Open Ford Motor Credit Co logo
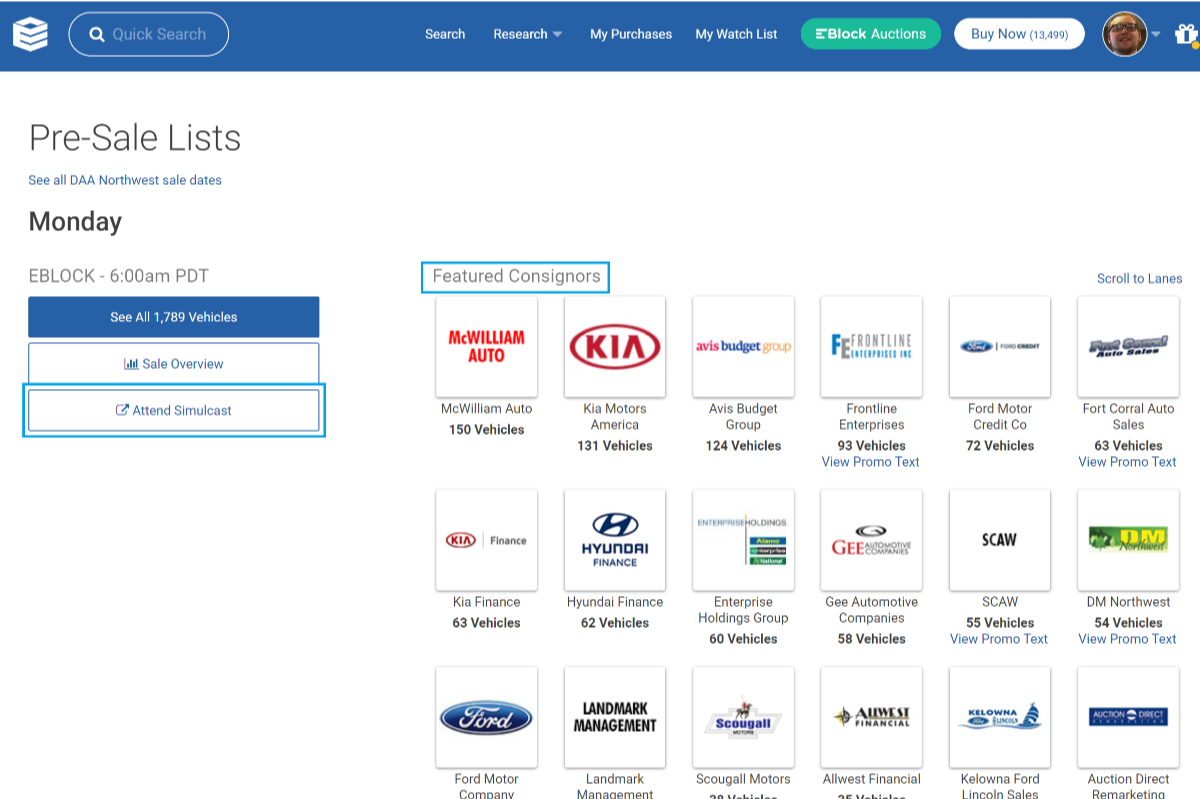 pos(1000,346)
